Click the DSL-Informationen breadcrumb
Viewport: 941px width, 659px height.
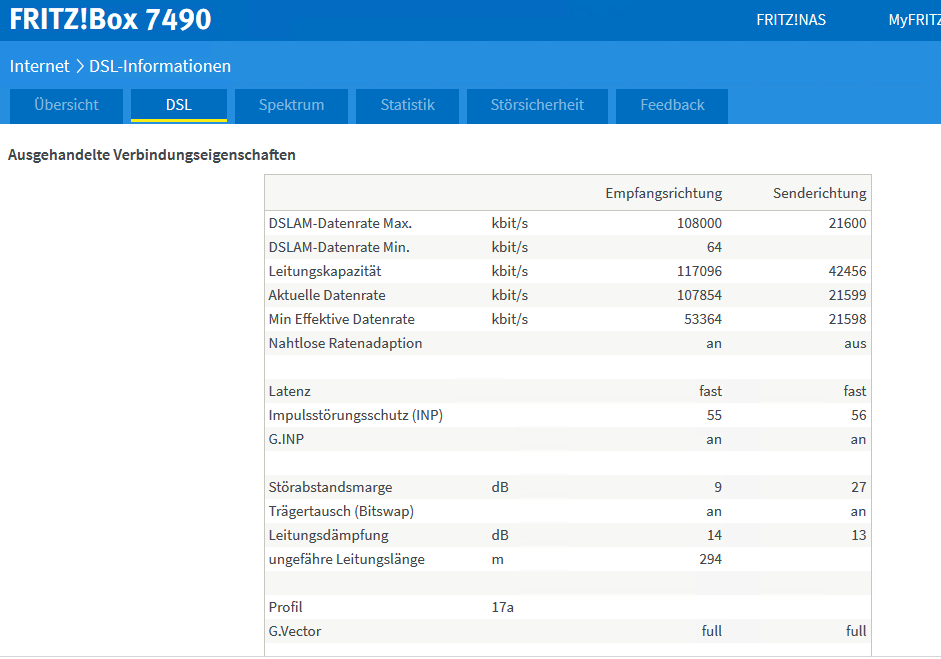click(160, 66)
